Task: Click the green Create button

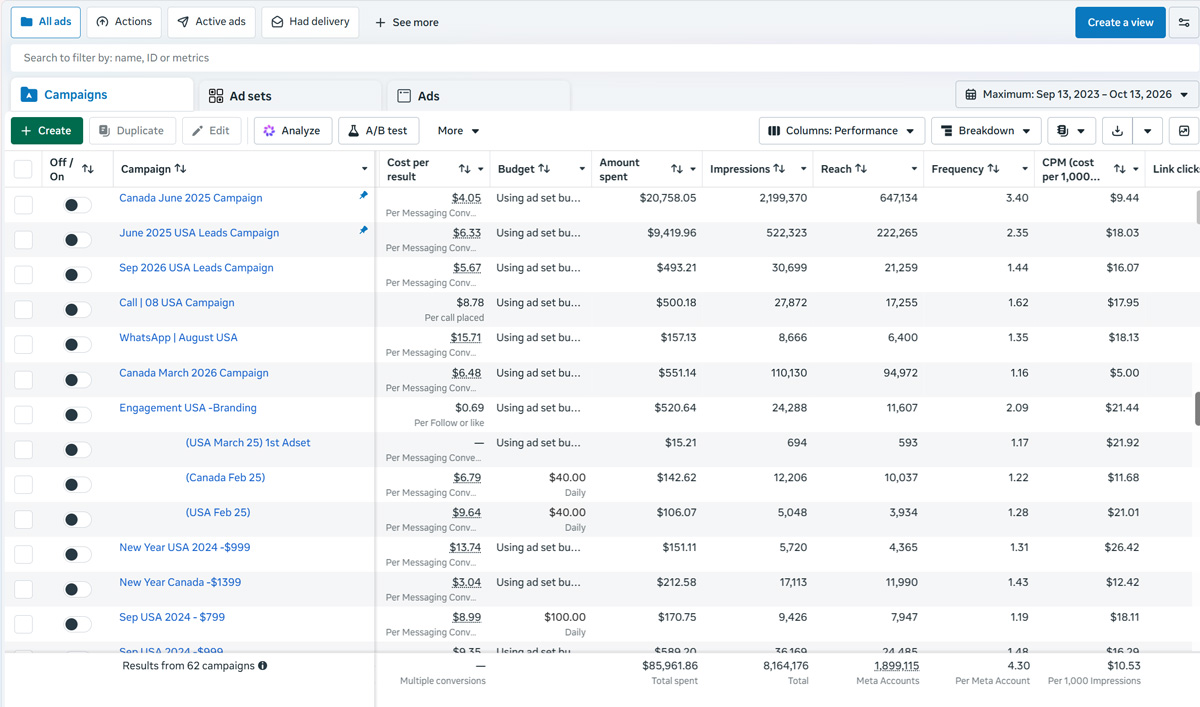Action: pos(47,131)
